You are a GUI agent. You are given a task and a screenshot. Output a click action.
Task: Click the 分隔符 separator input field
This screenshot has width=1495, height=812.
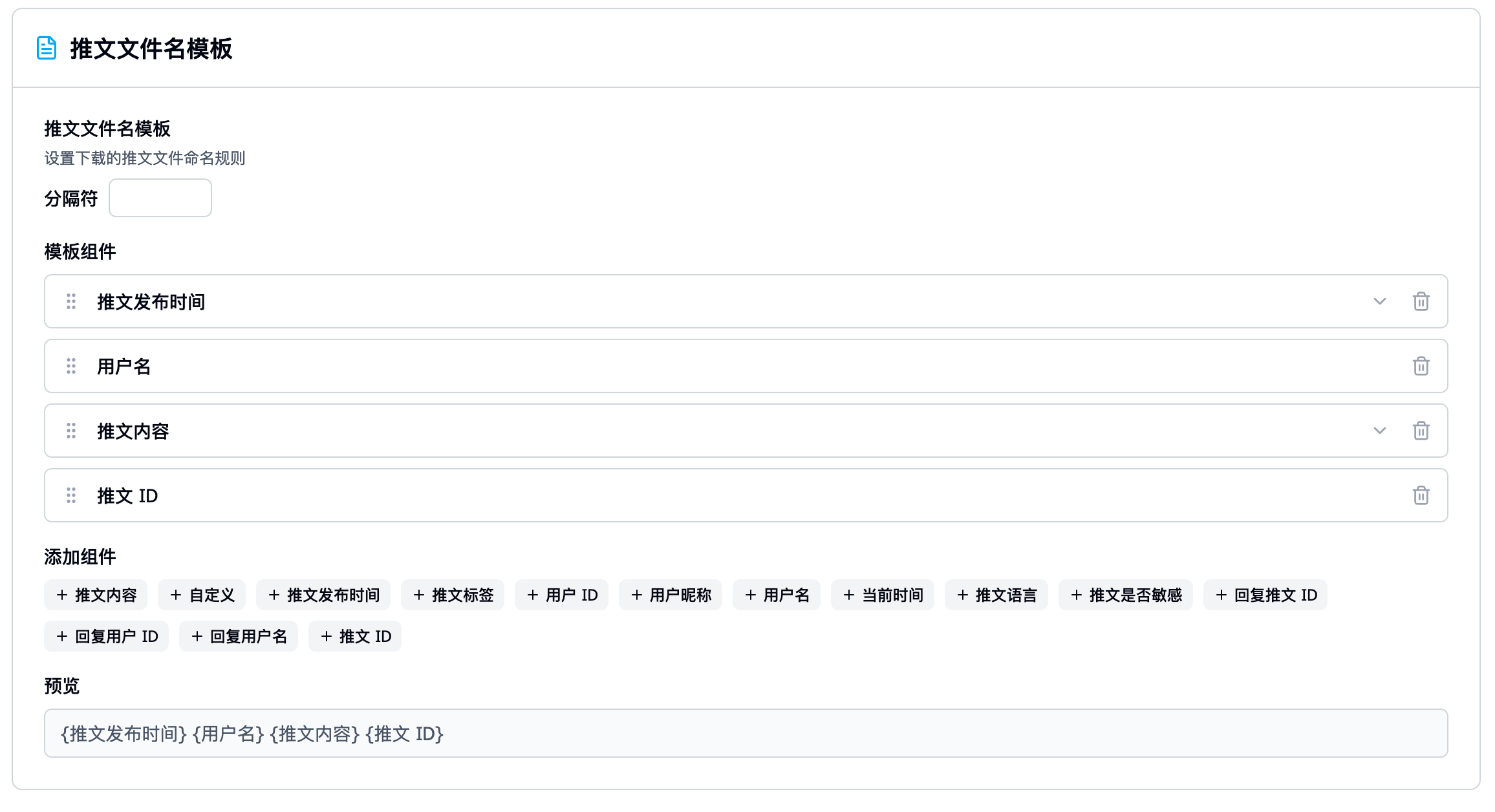click(160, 198)
